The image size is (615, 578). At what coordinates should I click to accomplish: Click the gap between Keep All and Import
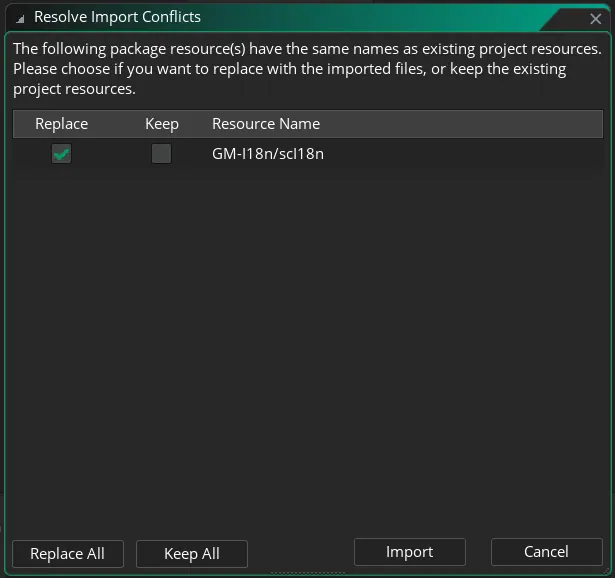click(300, 553)
